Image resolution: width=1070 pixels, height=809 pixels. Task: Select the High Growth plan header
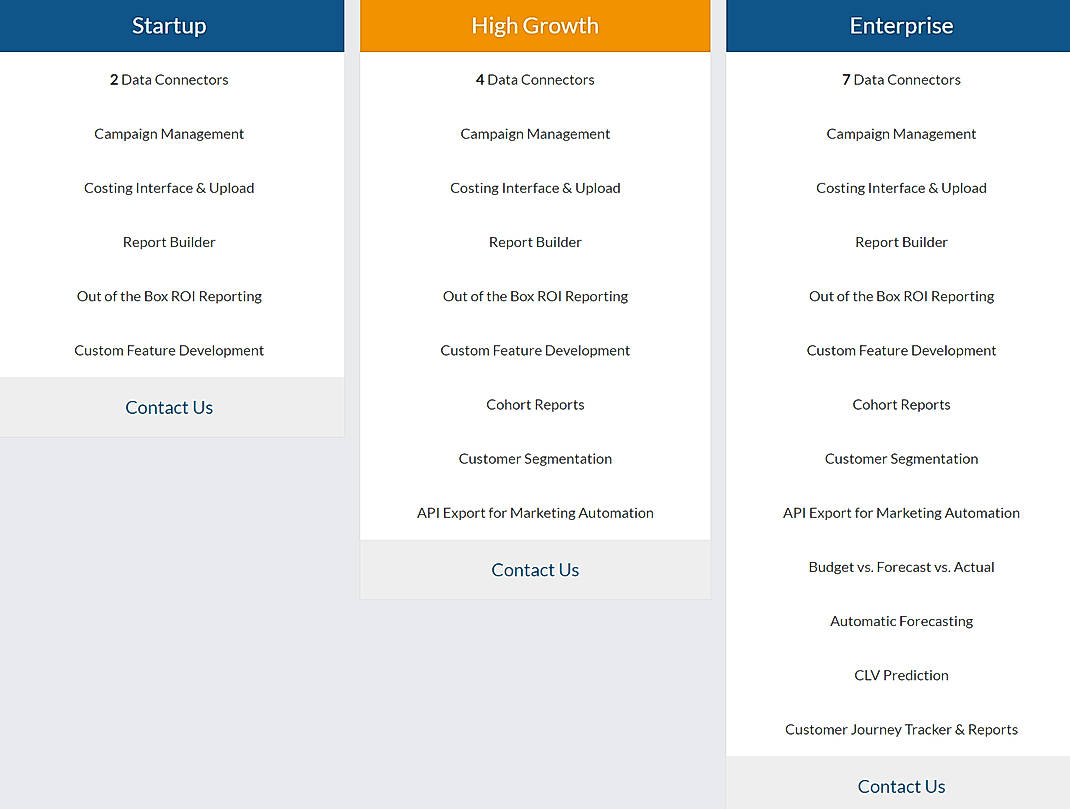(535, 25)
